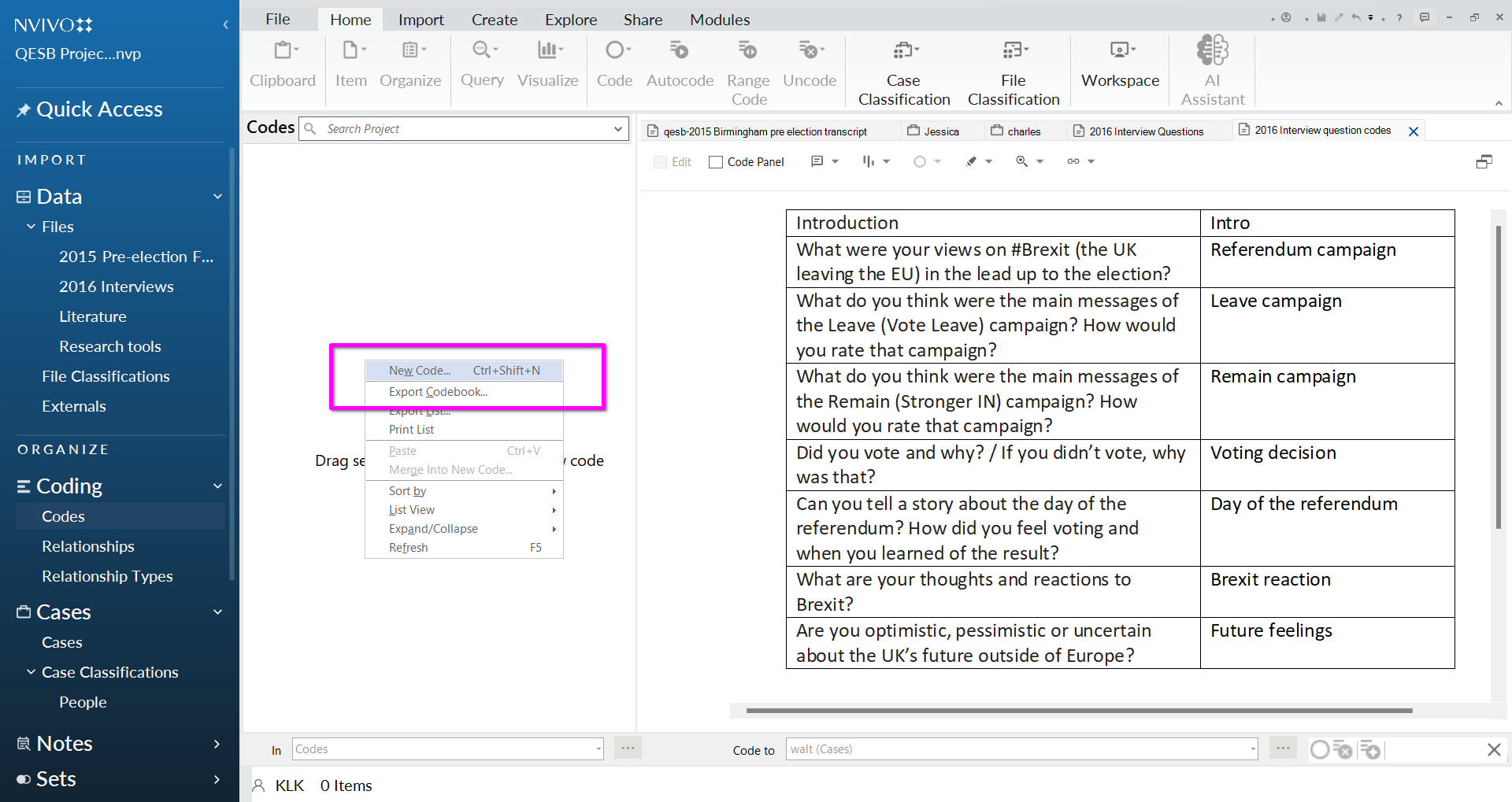Select 2016 Interviews folder
Viewport: 1512px width, 802px height.
pos(117,286)
